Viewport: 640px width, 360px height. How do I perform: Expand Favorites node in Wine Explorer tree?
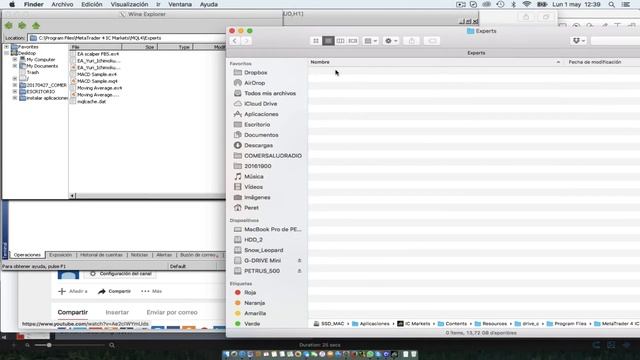click(7, 47)
